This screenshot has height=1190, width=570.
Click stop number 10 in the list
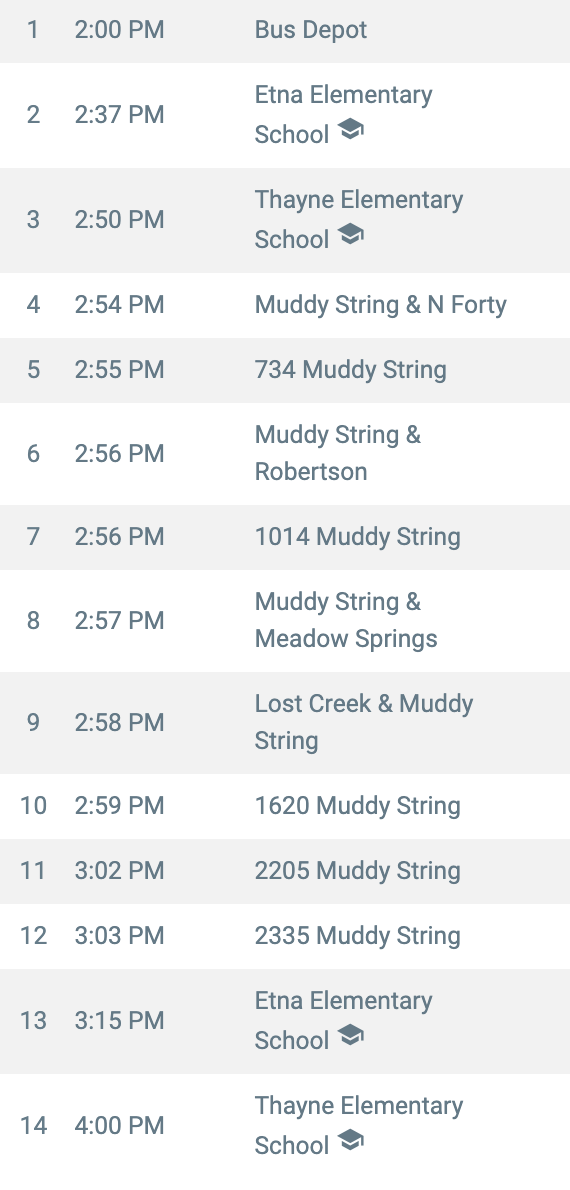click(33, 805)
